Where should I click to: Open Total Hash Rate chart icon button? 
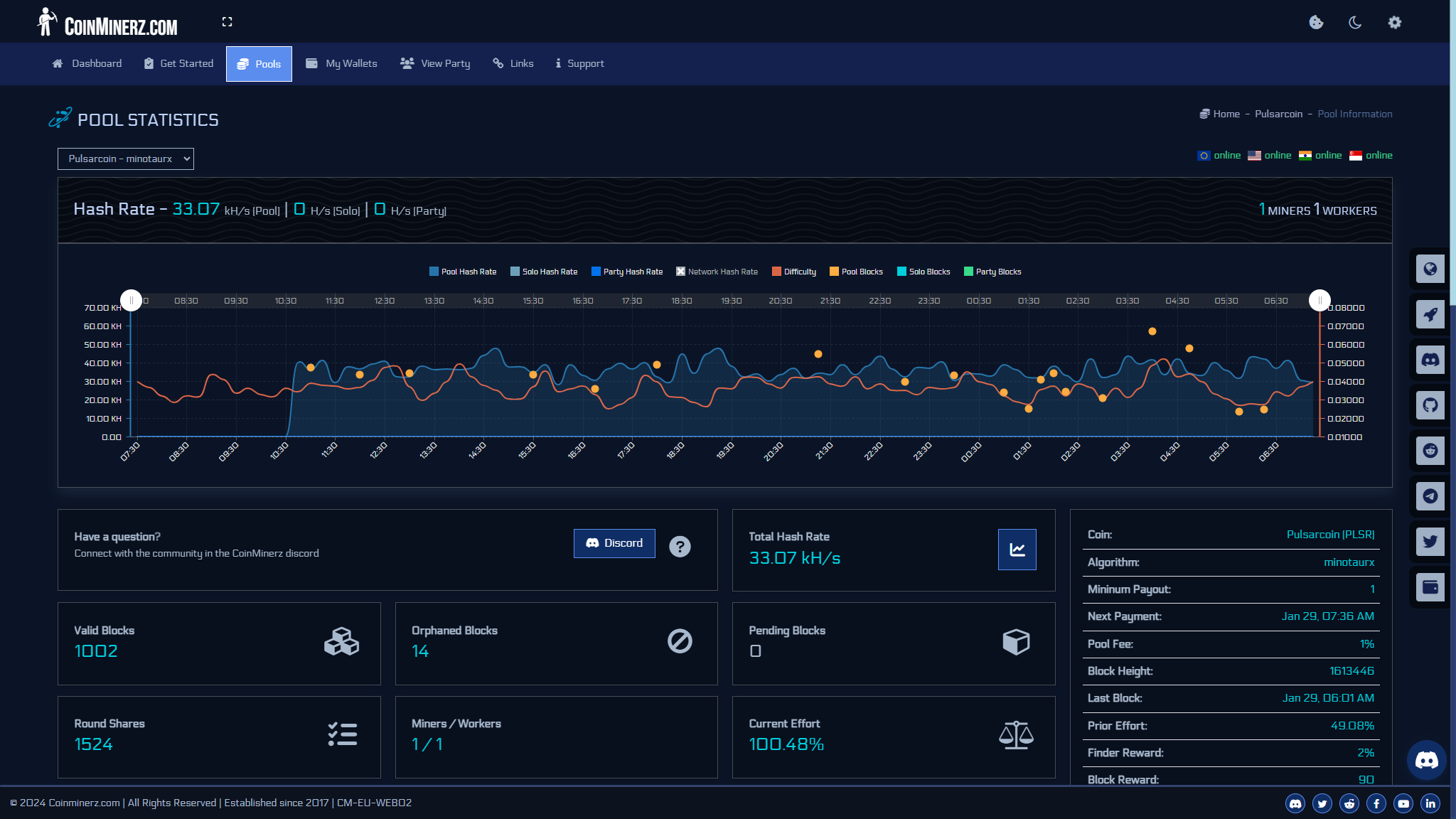point(1017,550)
